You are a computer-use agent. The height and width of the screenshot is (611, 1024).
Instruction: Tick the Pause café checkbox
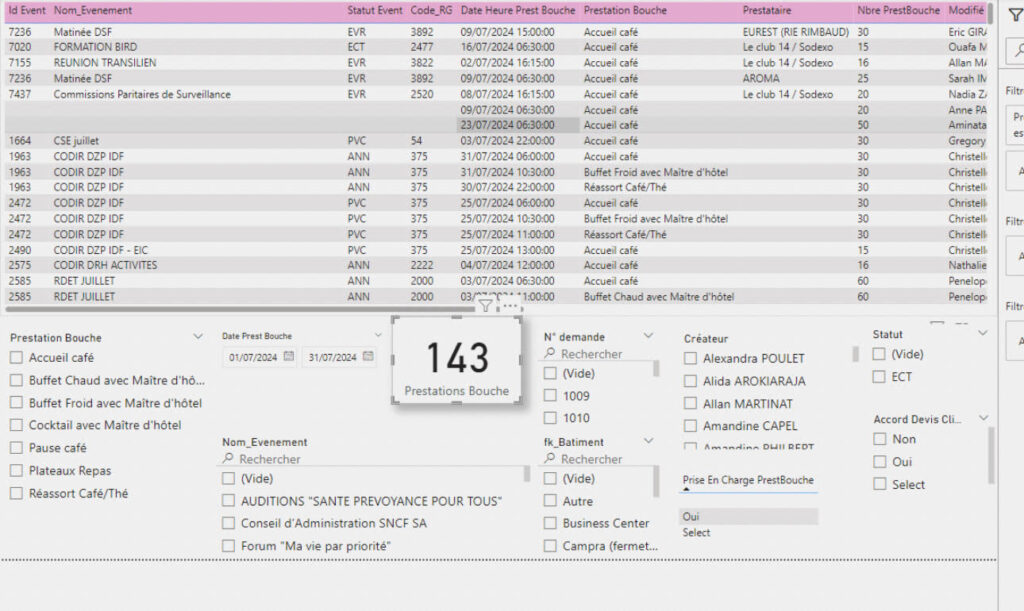pyautogui.click(x=16, y=448)
